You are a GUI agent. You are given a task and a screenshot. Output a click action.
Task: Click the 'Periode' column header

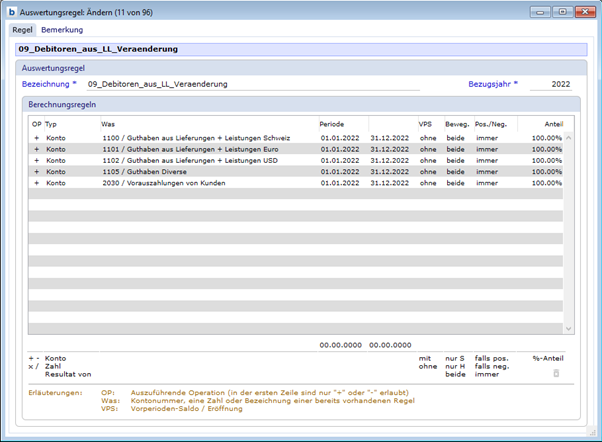[332, 124]
